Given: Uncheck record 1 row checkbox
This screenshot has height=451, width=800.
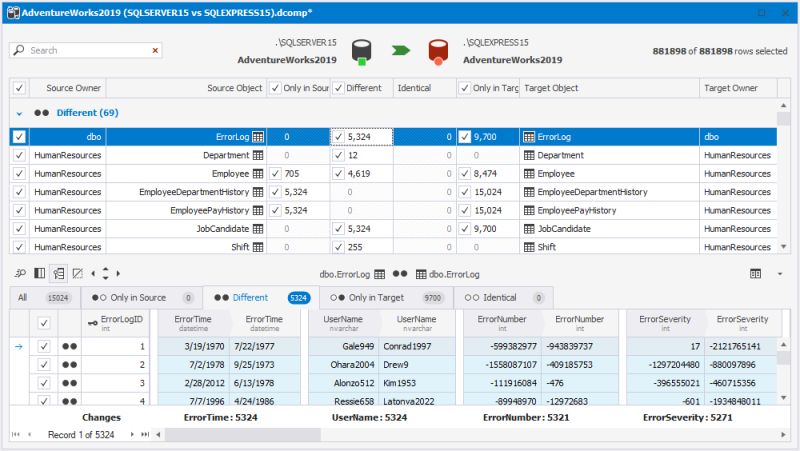Looking at the screenshot, I should (x=44, y=346).
